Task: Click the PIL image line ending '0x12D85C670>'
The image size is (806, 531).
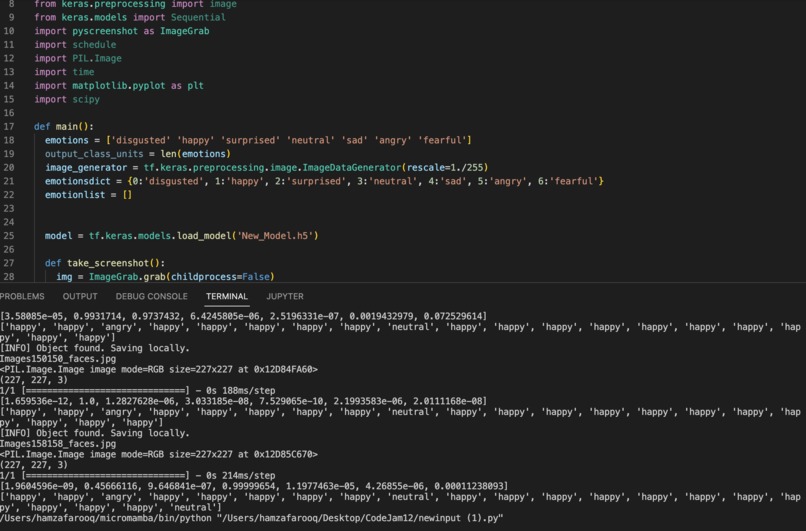Action: (159, 454)
